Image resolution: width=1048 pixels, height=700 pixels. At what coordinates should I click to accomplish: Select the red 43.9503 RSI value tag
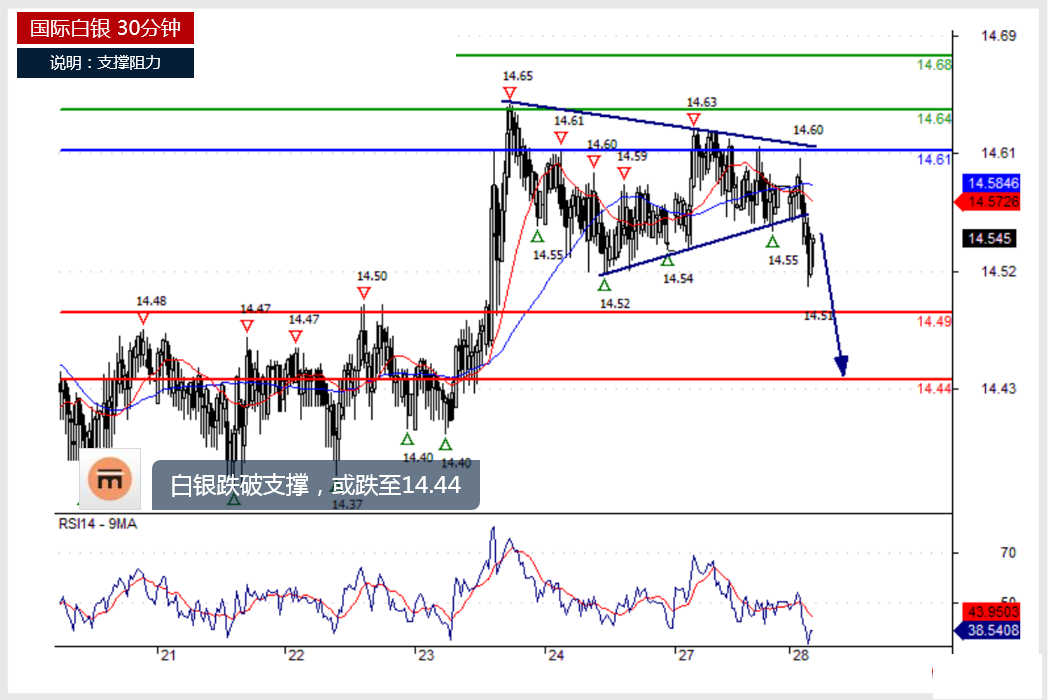pyautogui.click(x=991, y=611)
